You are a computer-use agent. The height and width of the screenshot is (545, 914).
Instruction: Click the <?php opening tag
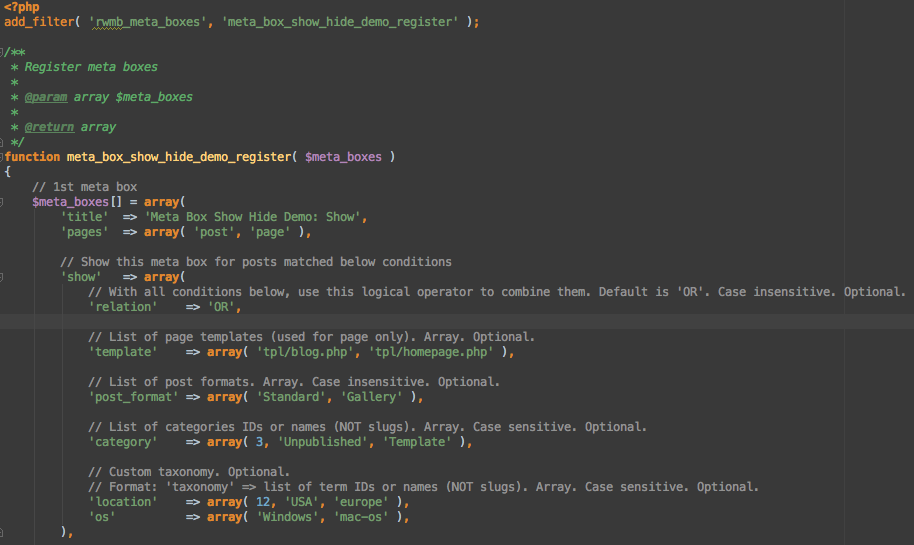tap(22, 7)
